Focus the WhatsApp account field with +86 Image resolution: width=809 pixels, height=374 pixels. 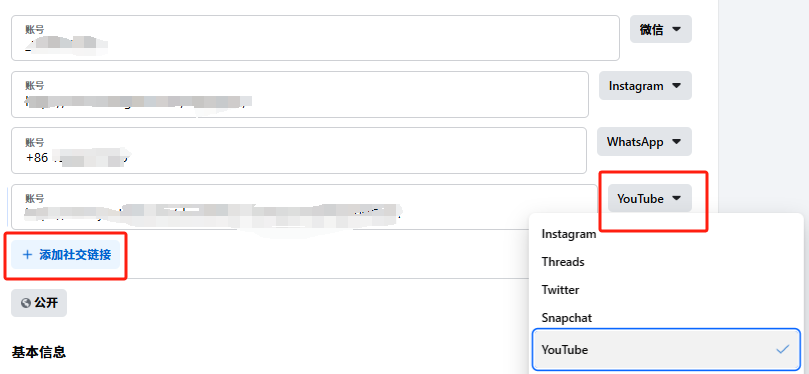tap(299, 151)
